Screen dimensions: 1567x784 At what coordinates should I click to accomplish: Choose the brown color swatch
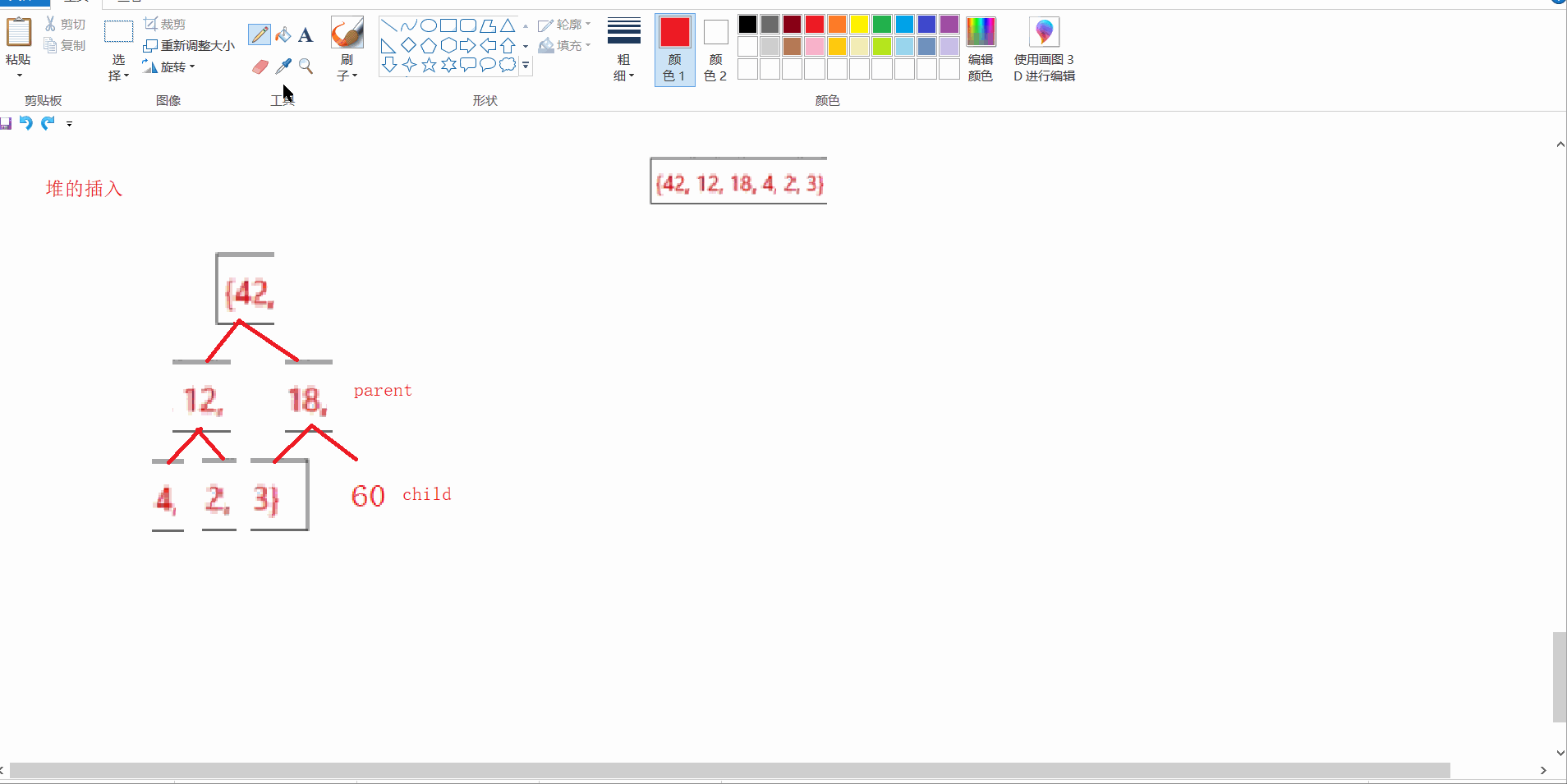[x=793, y=46]
